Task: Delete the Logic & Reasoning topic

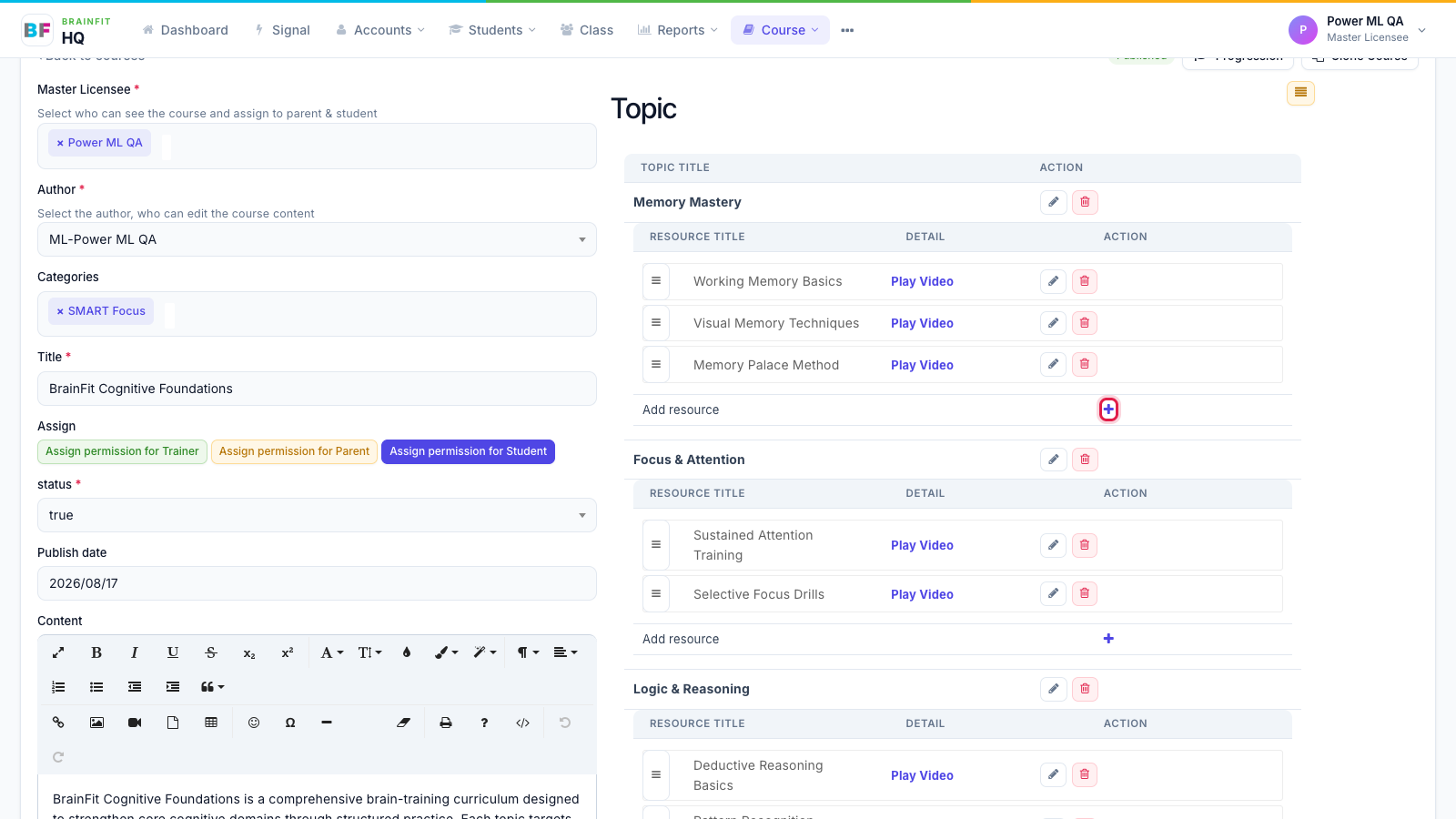Action: coord(1085,689)
